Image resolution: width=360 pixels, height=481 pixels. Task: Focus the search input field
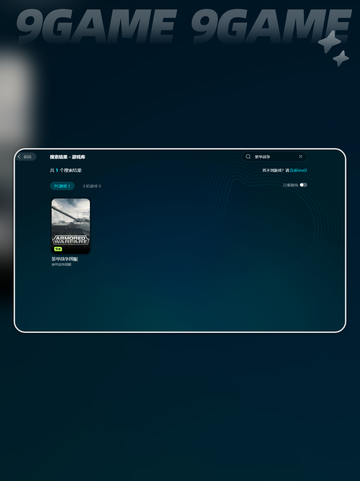point(274,156)
